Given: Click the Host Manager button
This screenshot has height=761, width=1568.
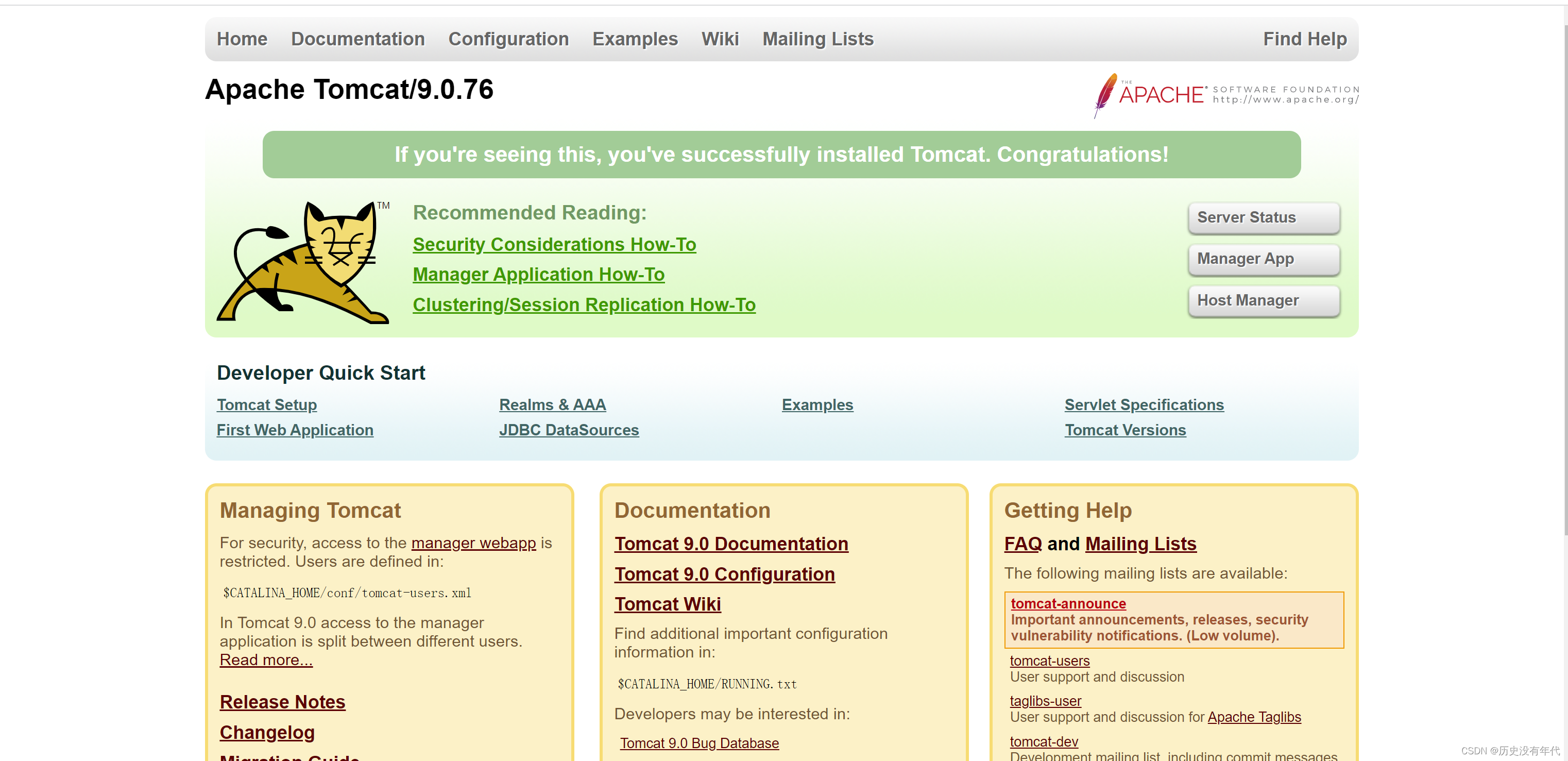Looking at the screenshot, I should [1263, 300].
